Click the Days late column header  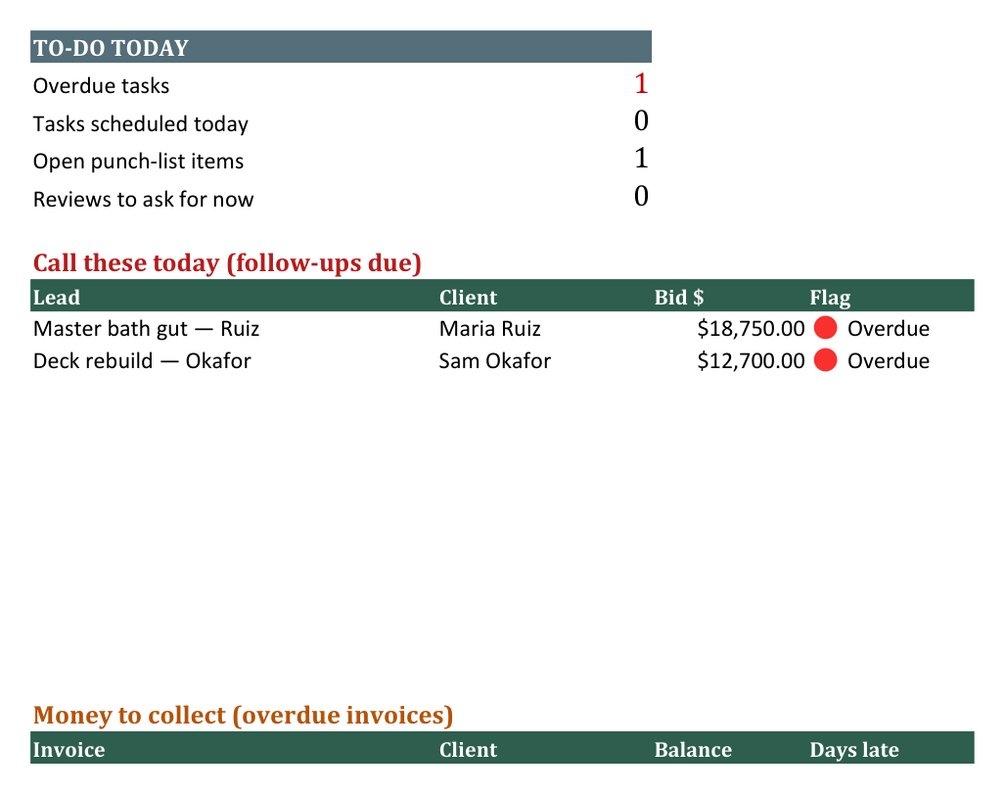coord(854,750)
